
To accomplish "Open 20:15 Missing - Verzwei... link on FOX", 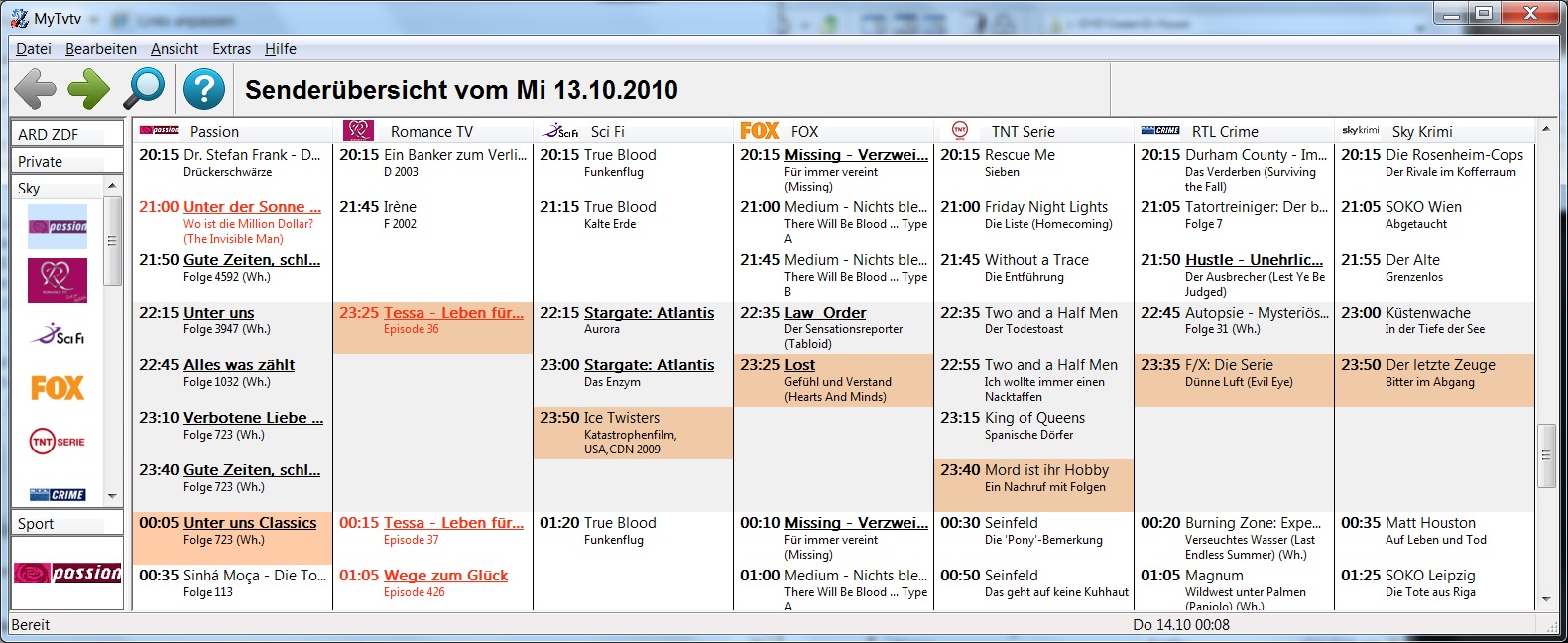I will (856, 155).
